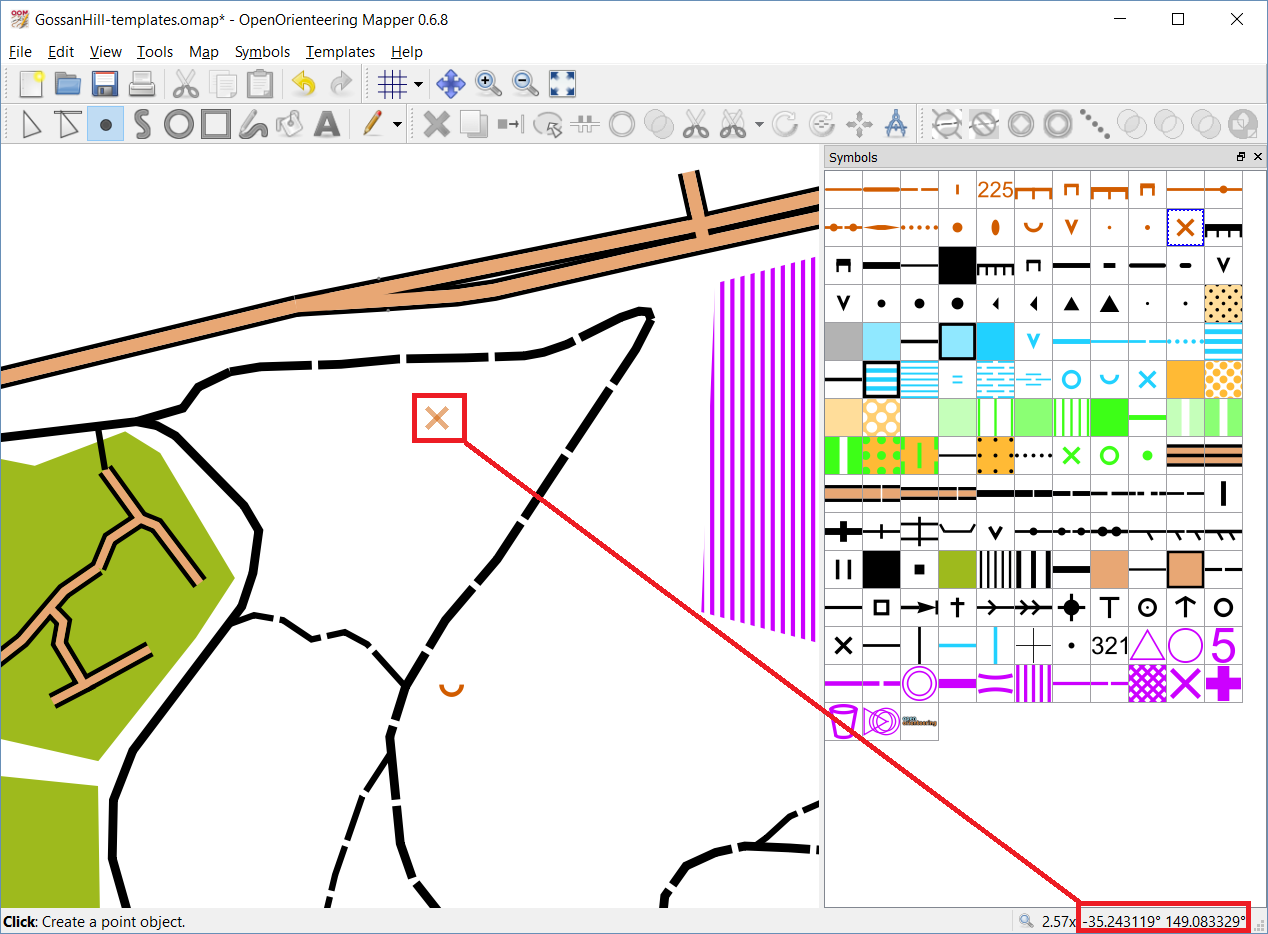Select the Draw free-handedly tool

pyautogui.click(x=252, y=124)
